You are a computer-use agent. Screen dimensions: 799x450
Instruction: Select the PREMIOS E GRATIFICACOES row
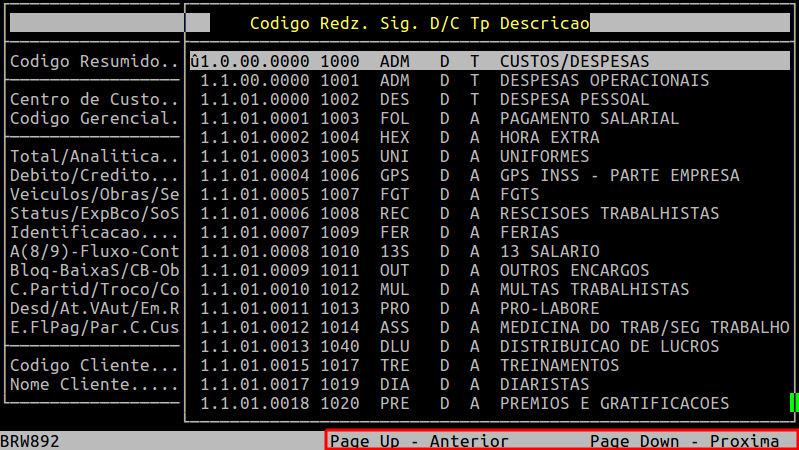tap(488, 403)
